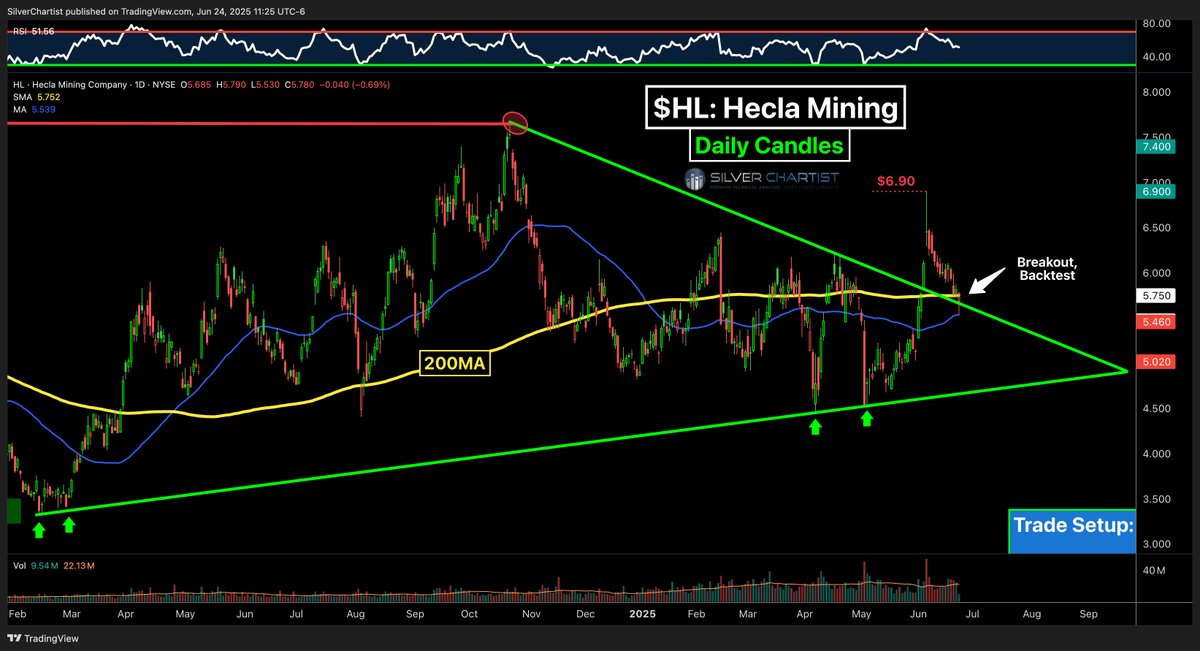Click the '$6.90' red price annotation
The width and height of the screenshot is (1200, 651).
click(894, 181)
